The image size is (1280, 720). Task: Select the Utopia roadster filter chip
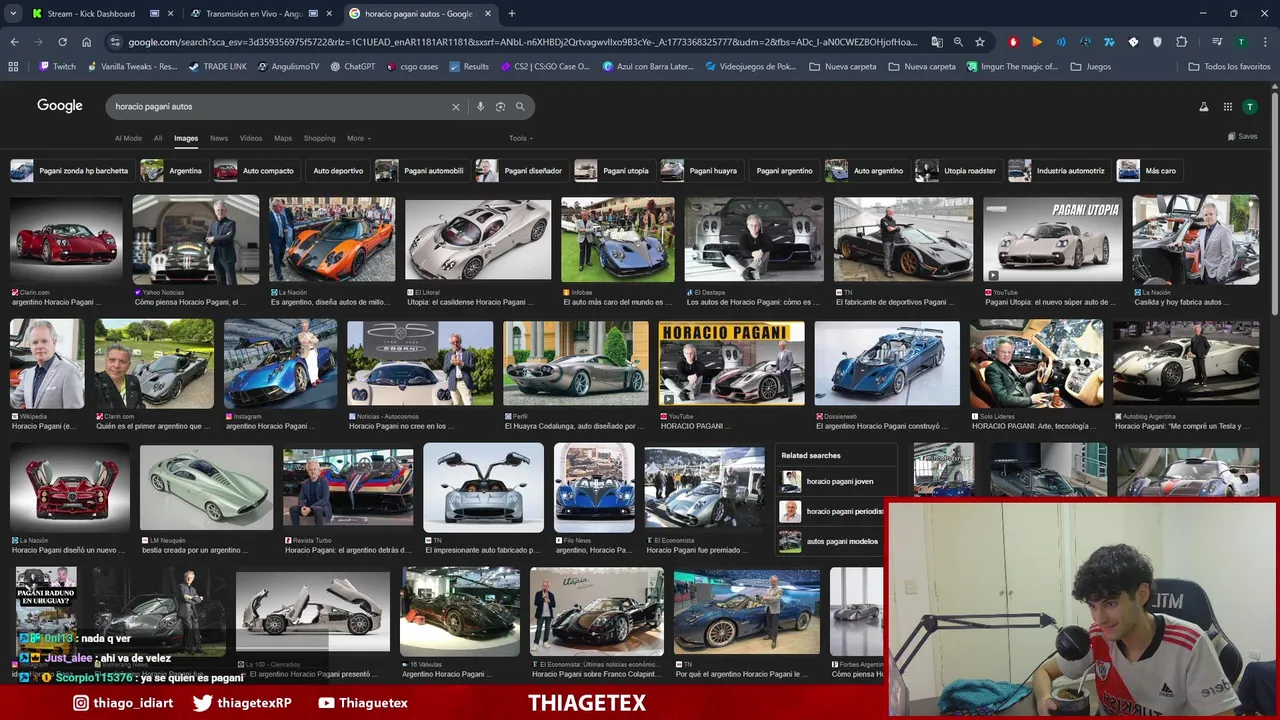point(957,171)
